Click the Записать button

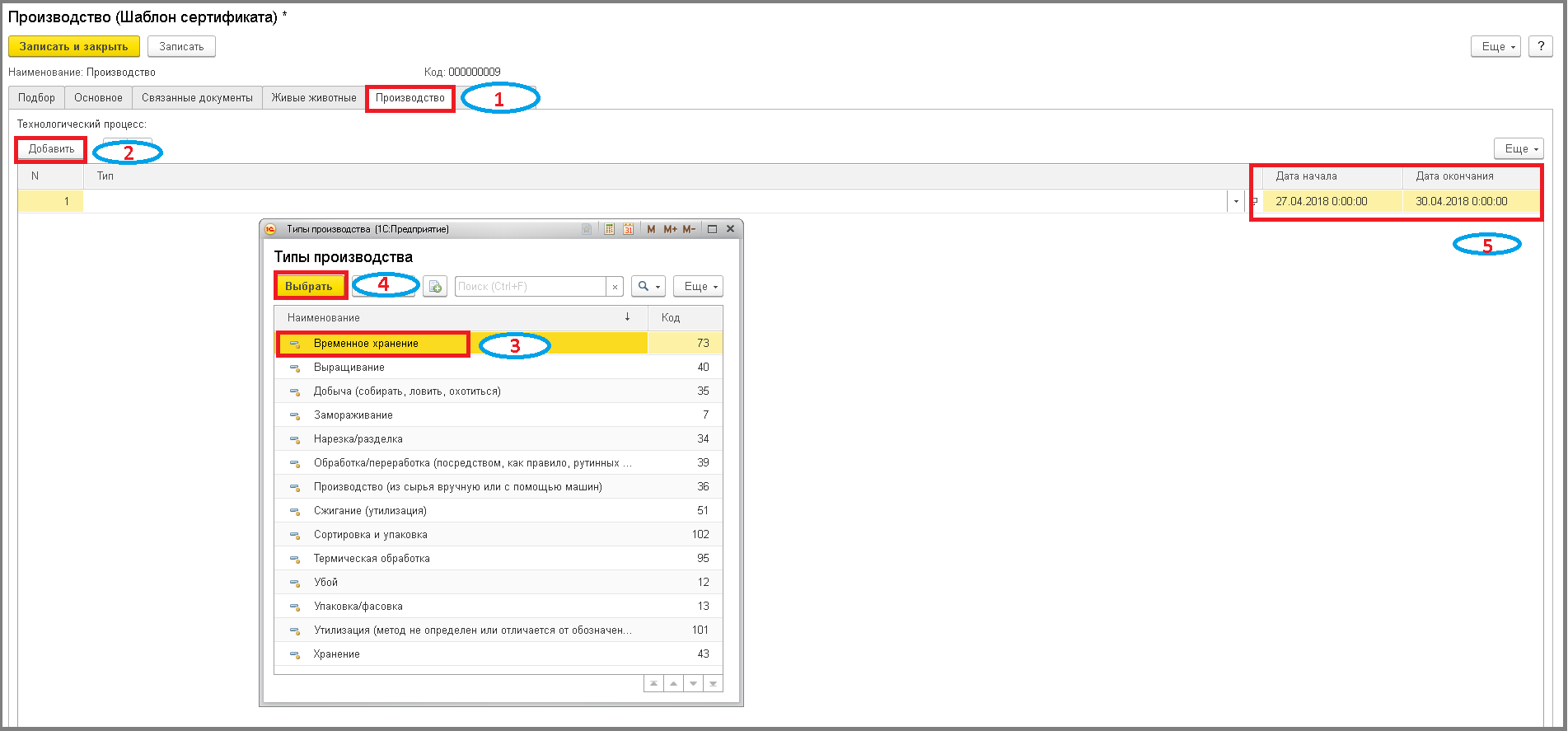181,46
